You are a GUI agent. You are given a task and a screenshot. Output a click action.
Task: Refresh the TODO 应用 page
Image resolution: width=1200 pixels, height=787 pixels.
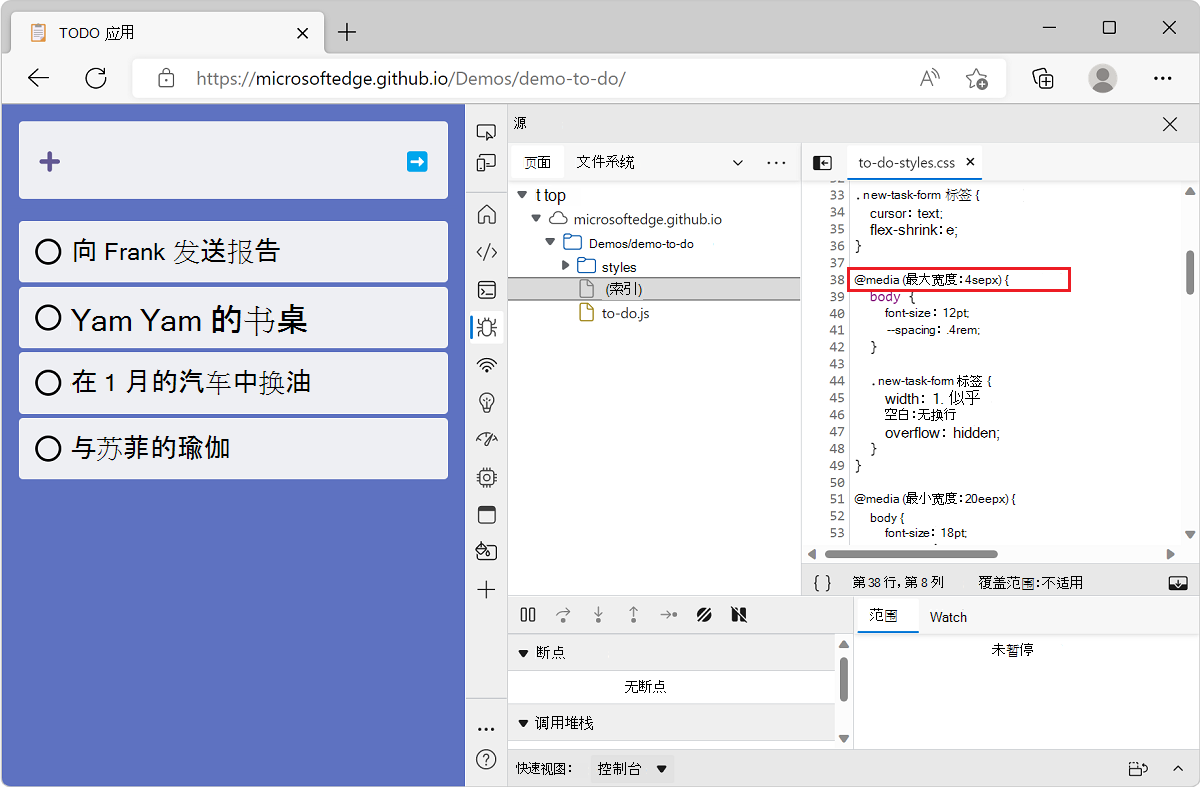(x=96, y=78)
